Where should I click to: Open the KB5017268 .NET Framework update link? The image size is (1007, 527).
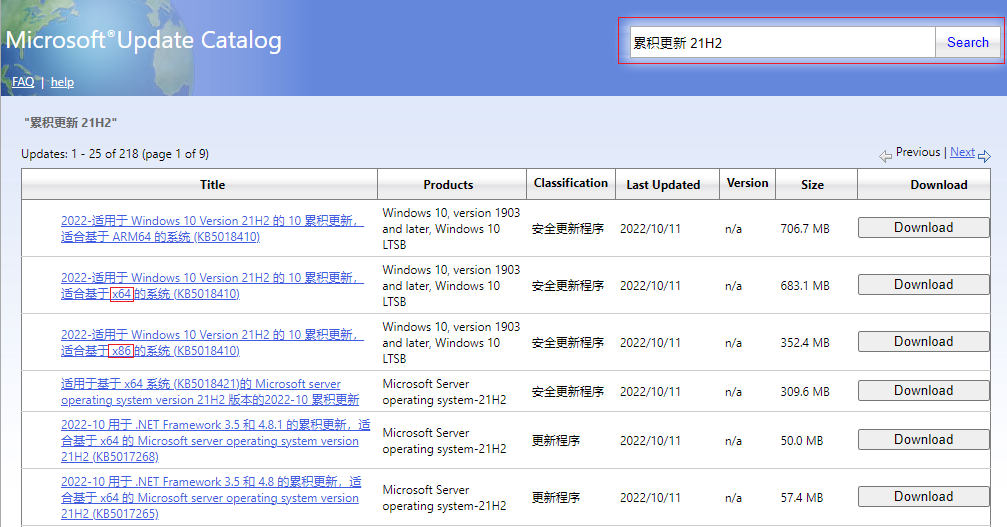point(215,440)
